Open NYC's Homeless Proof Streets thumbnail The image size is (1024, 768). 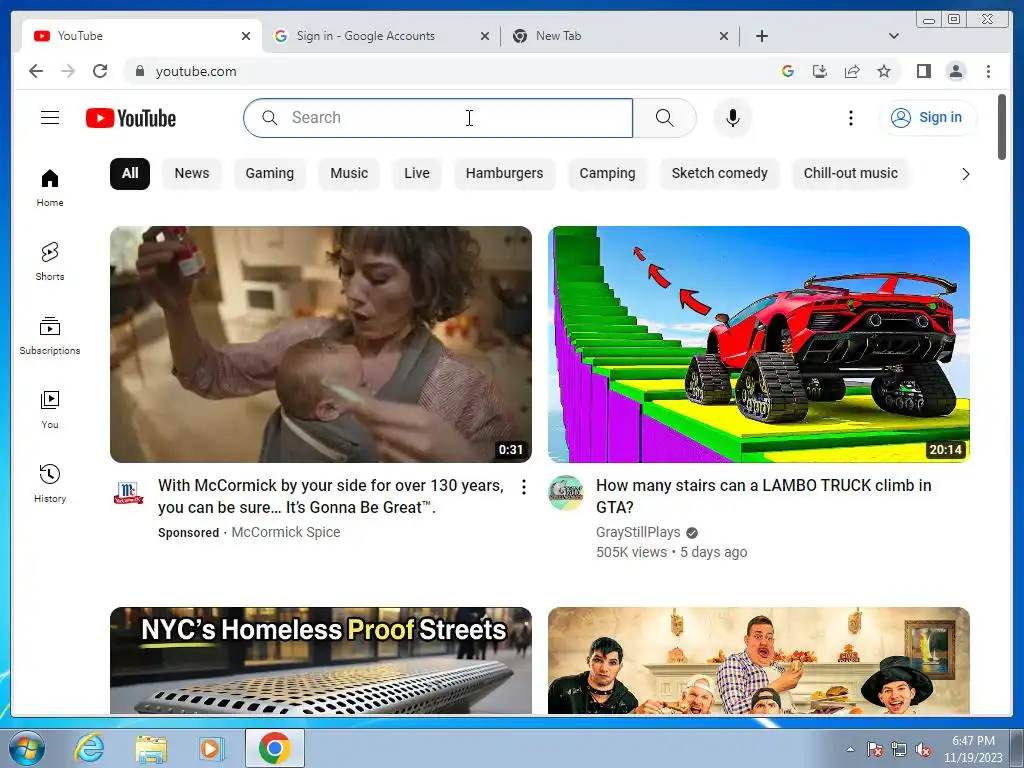(321, 661)
